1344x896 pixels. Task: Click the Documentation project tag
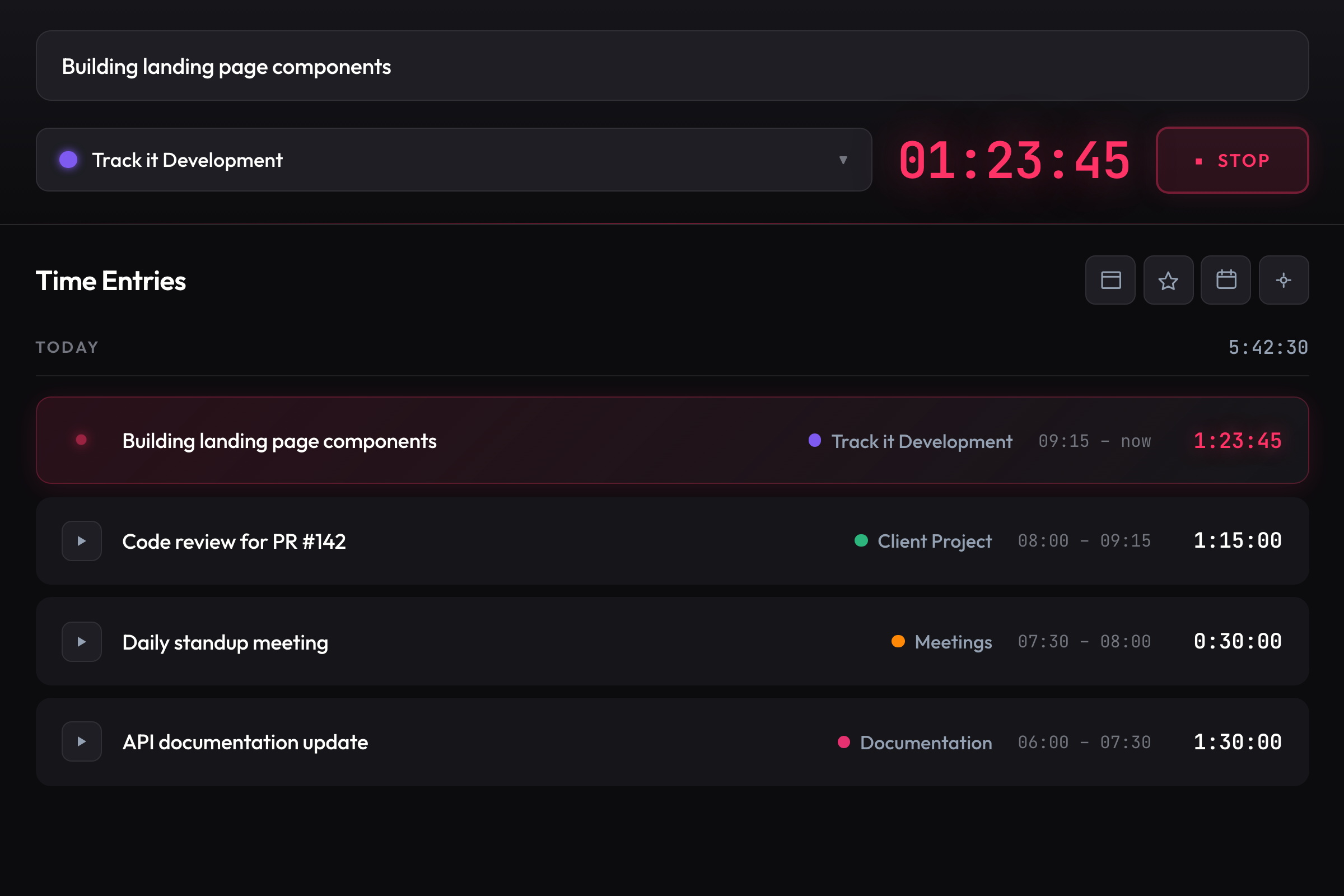click(x=925, y=743)
